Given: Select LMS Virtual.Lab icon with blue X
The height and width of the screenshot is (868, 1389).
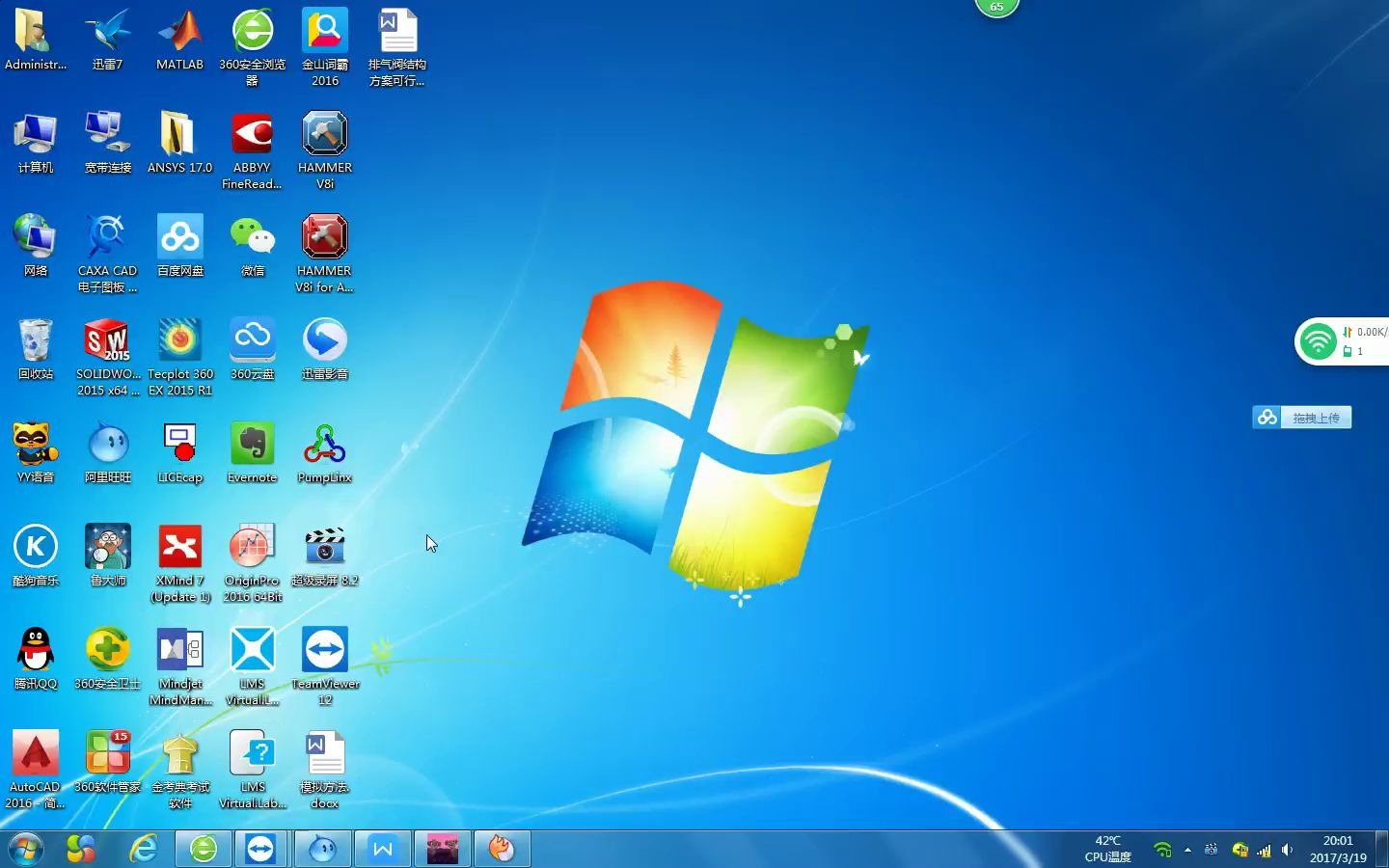Looking at the screenshot, I should coord(252,666).
